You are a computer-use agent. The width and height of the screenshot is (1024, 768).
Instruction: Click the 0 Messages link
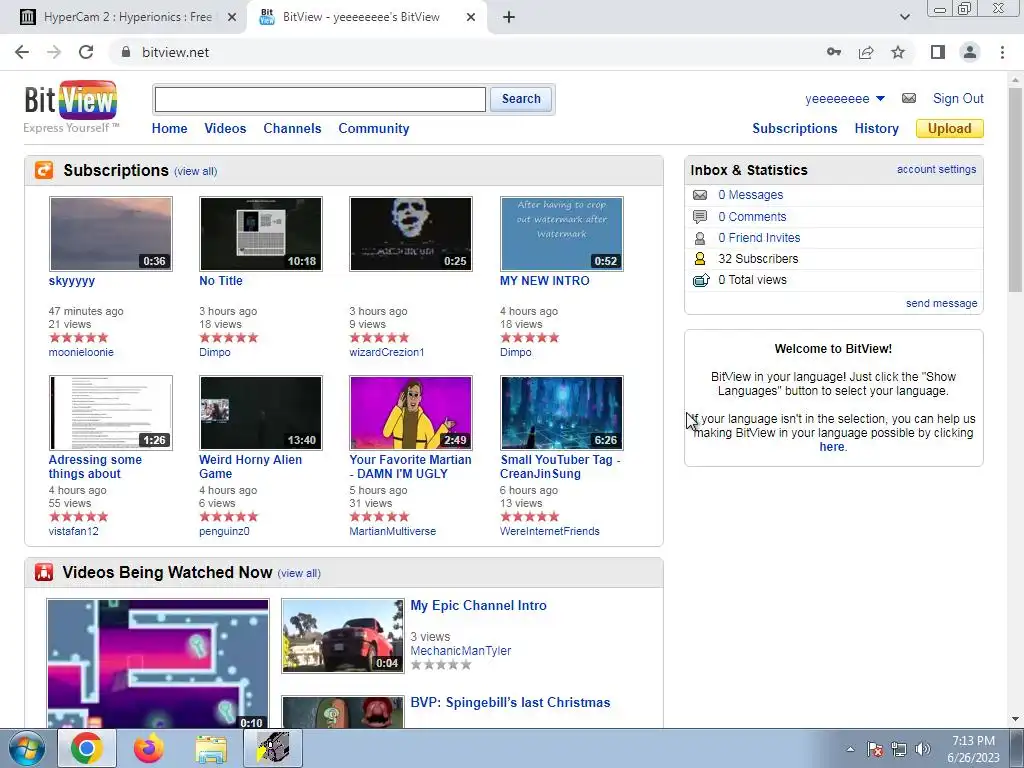(x=750, y=195)
